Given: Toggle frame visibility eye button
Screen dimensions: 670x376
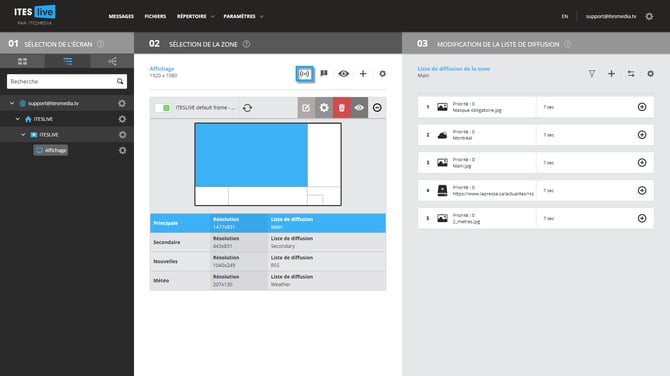Looking at the screenshot, I should pos(359,108).
